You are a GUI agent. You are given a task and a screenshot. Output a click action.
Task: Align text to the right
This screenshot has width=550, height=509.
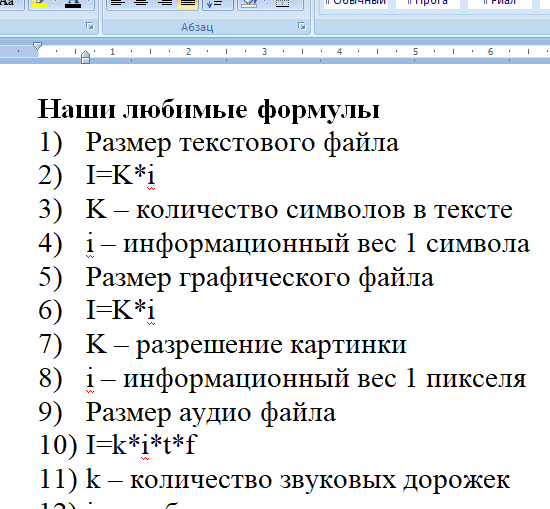[x=164, y=4]
